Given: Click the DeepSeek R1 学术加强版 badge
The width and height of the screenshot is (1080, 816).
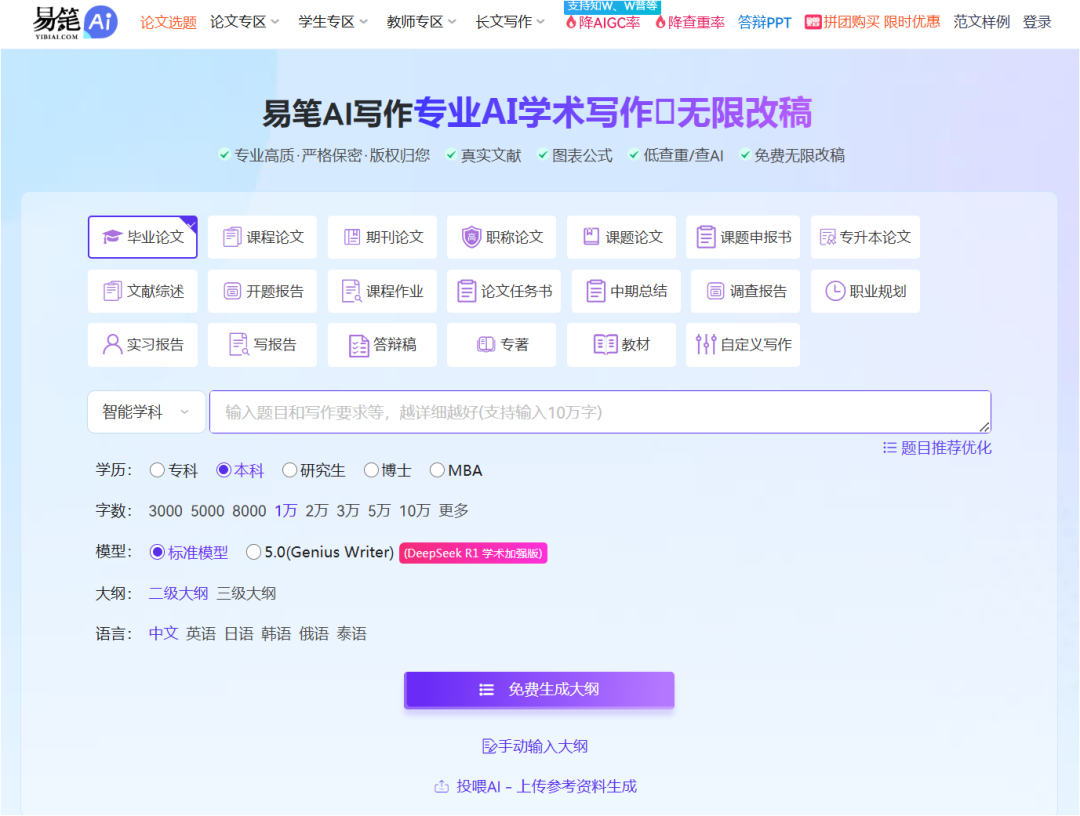Looking at the screenshot, I should click(473, 553).
